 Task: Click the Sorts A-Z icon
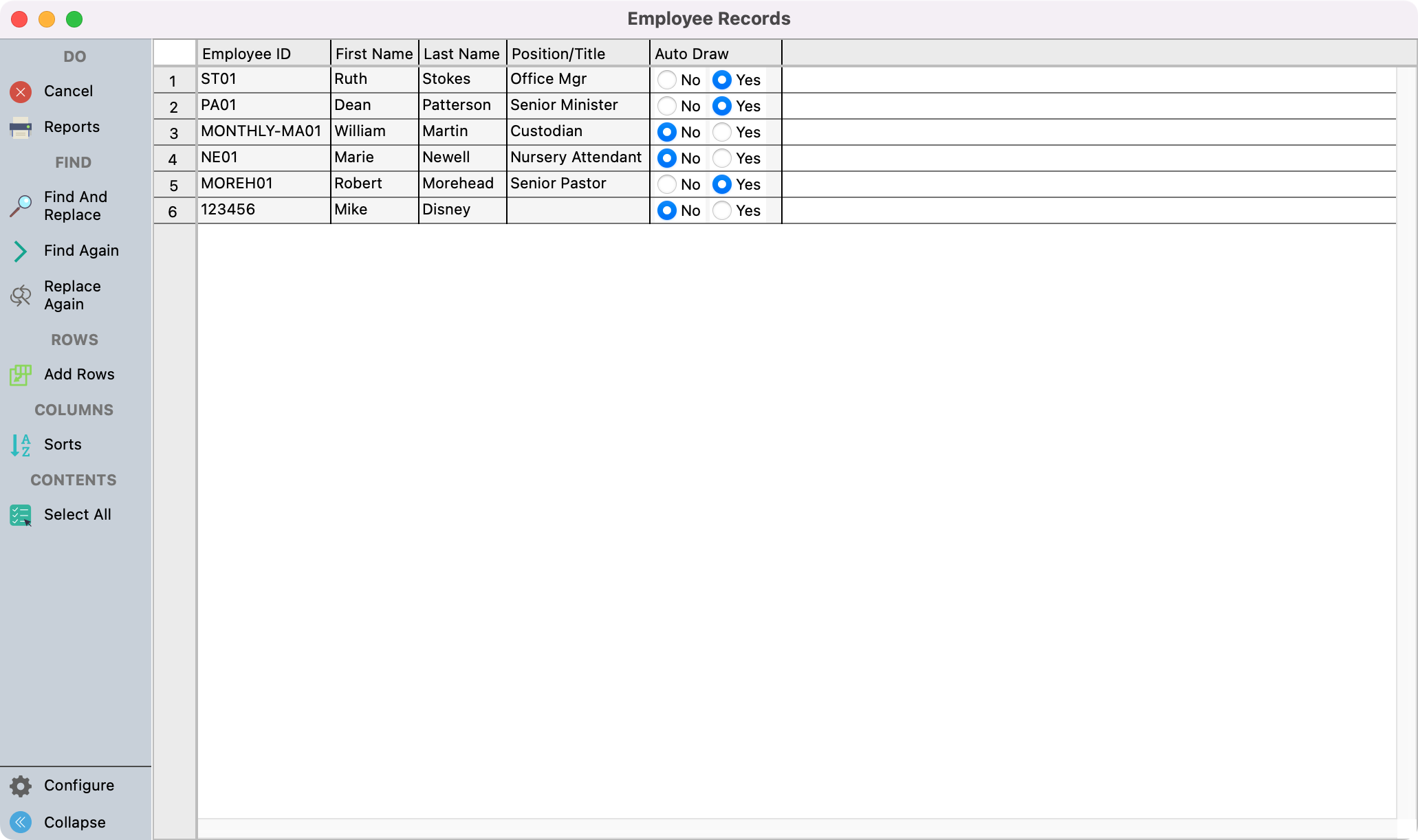21,445
